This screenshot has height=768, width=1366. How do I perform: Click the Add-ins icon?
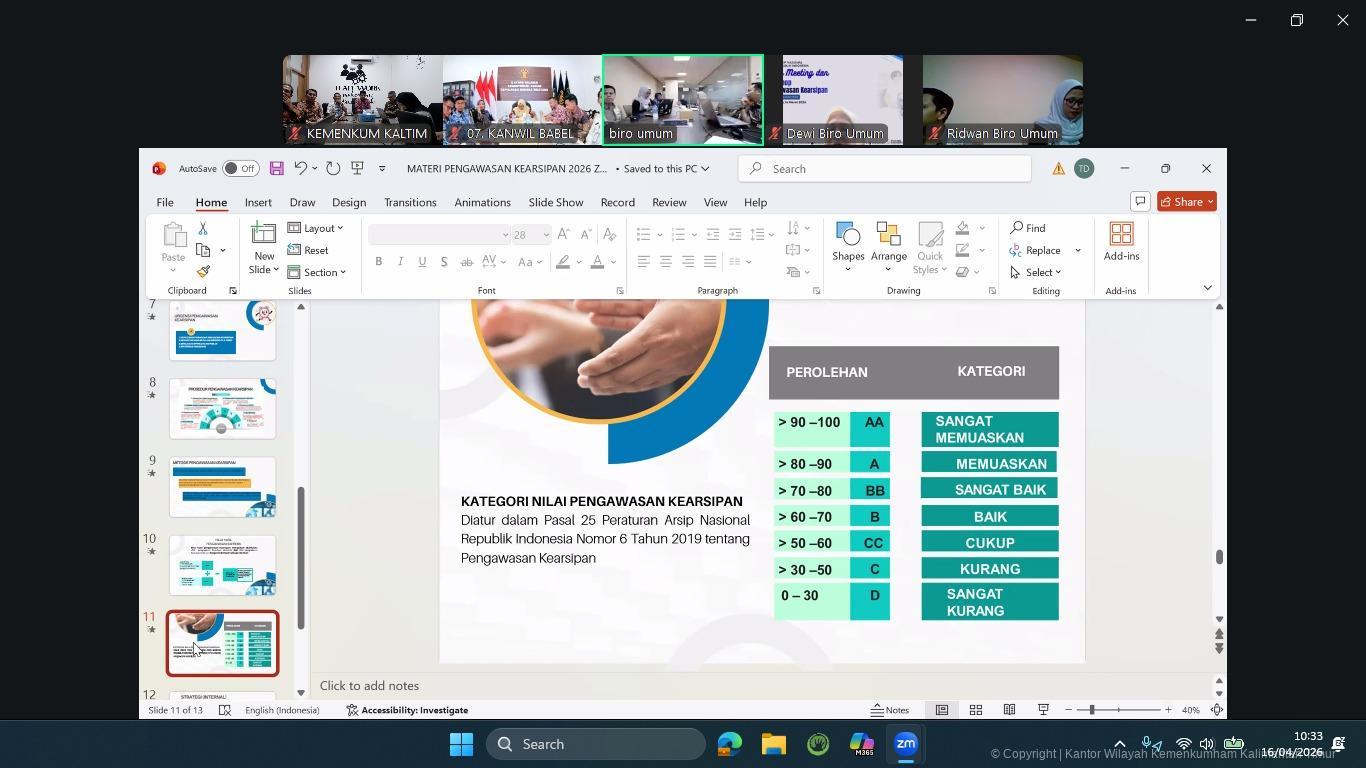coord(1121,241)
